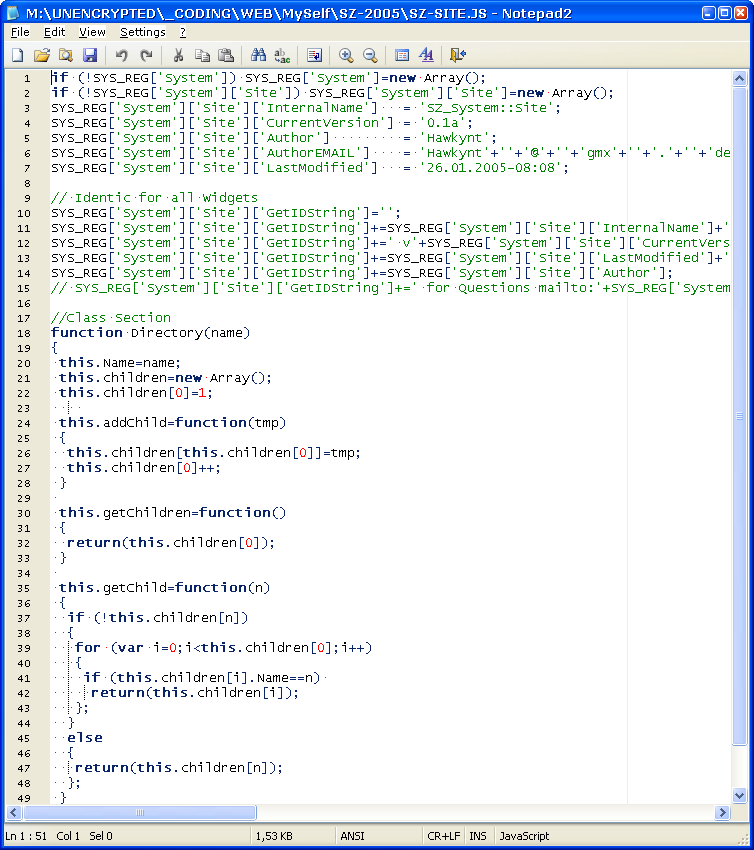The image size is (754, 850).
Task: Click comment '//Class Section' on line 17
Action: 111,318
